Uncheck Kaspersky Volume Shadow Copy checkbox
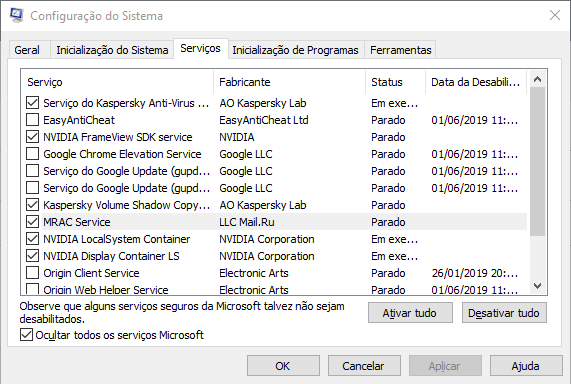Image resolution: width=571 pixels, height=384 pixels. [32, 205]
